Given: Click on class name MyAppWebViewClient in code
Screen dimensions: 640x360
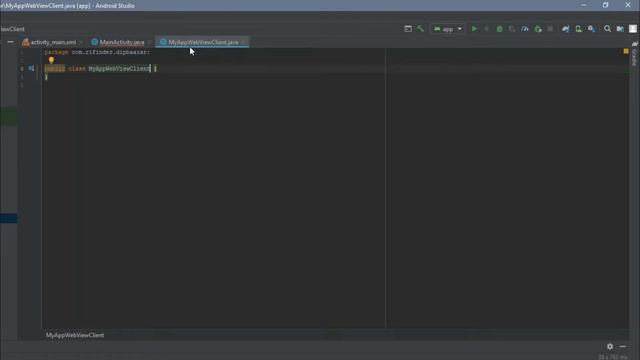Looking at the screenshot, I should tap(119, 69).
